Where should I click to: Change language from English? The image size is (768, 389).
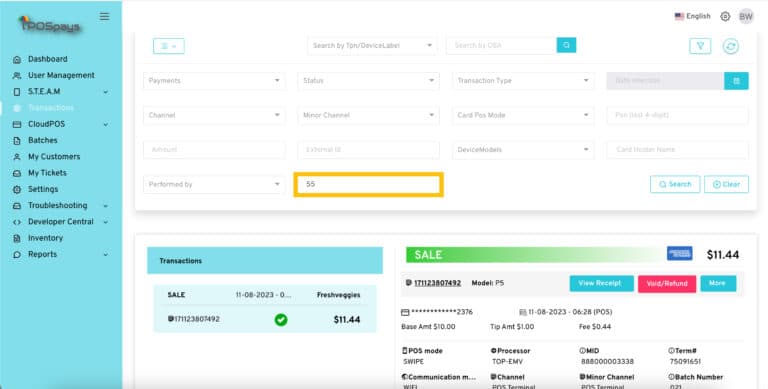click(x=692, y=16)
